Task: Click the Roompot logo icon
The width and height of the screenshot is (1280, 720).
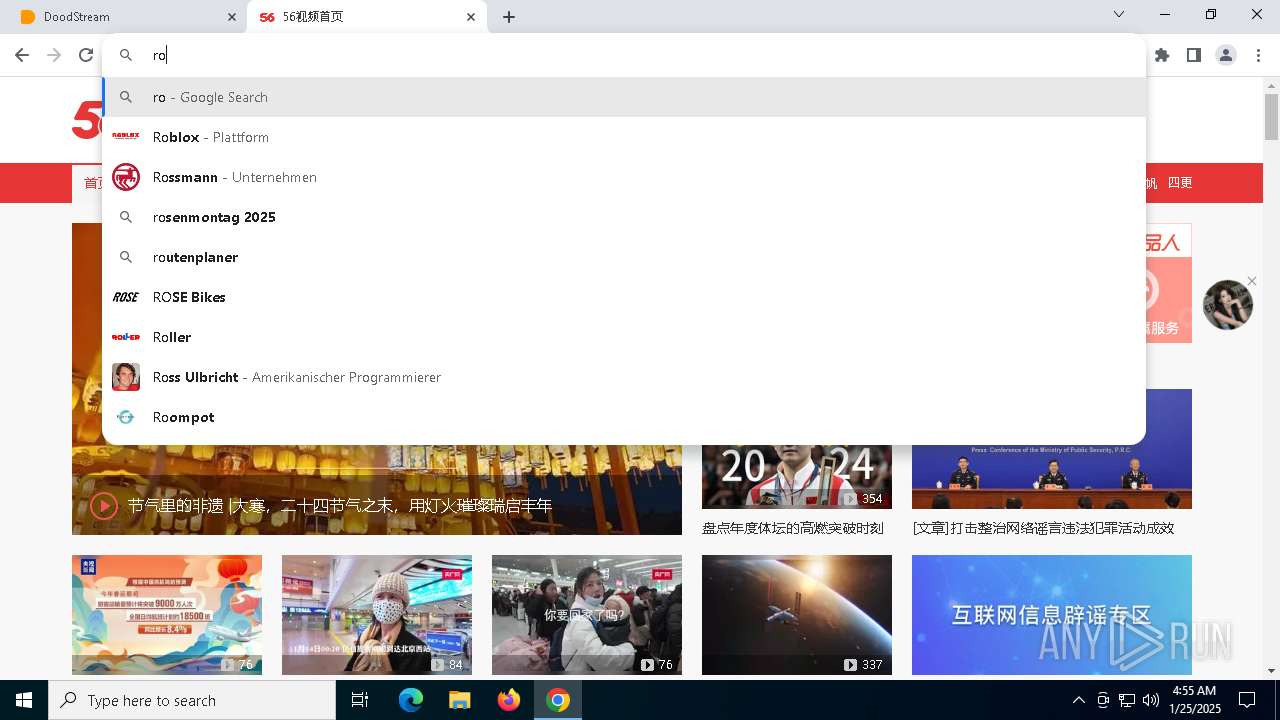Action: [126, 417]
